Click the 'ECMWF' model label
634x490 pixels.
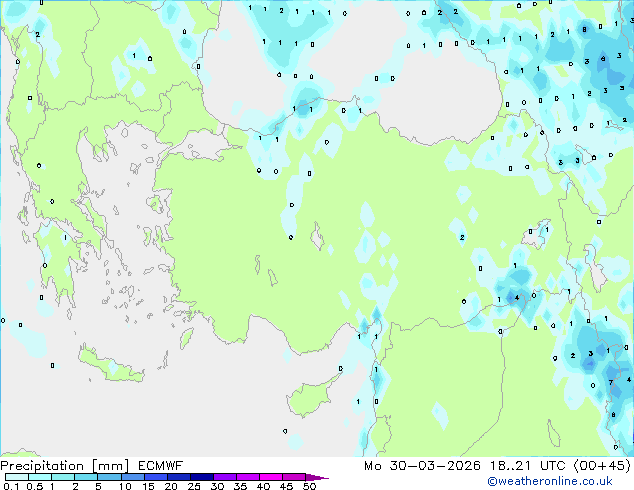click(161, 466)
